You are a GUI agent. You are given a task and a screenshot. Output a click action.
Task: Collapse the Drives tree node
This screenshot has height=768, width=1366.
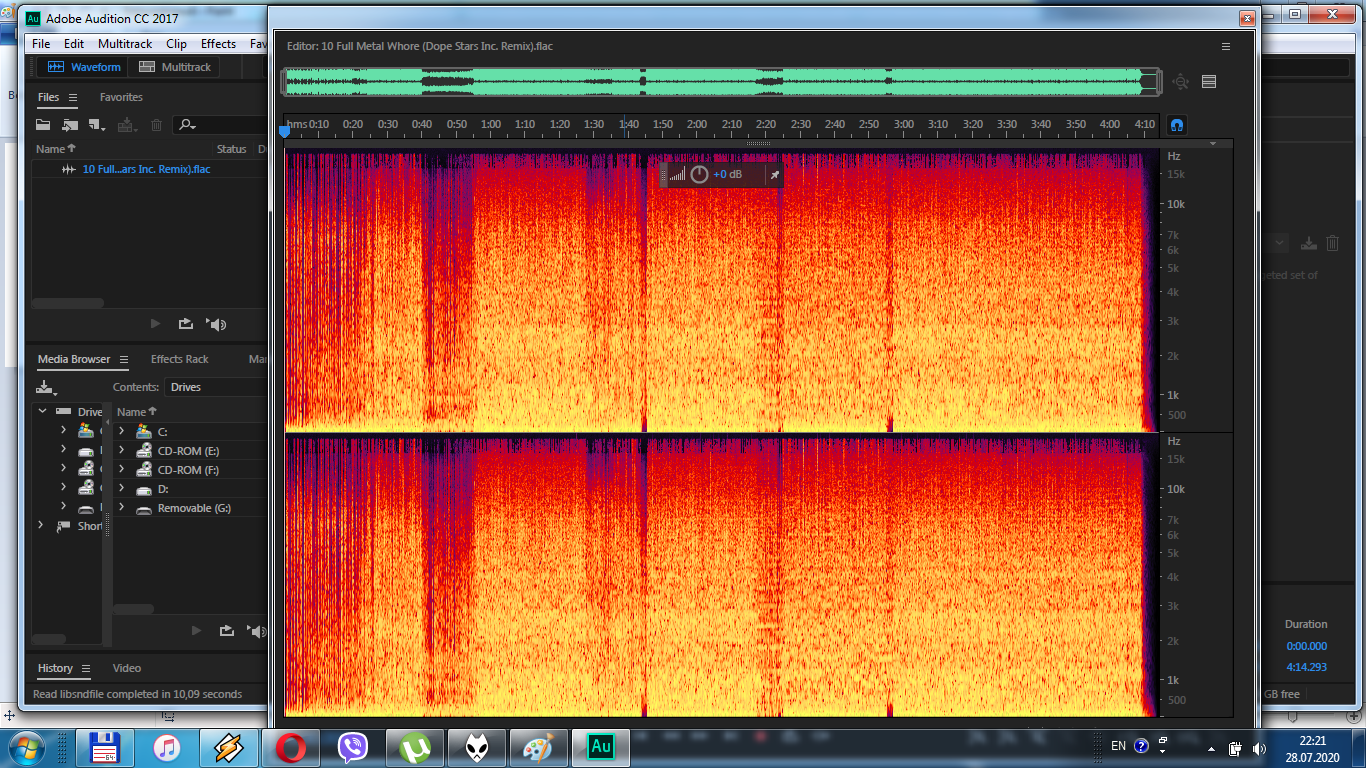point(42,411)
